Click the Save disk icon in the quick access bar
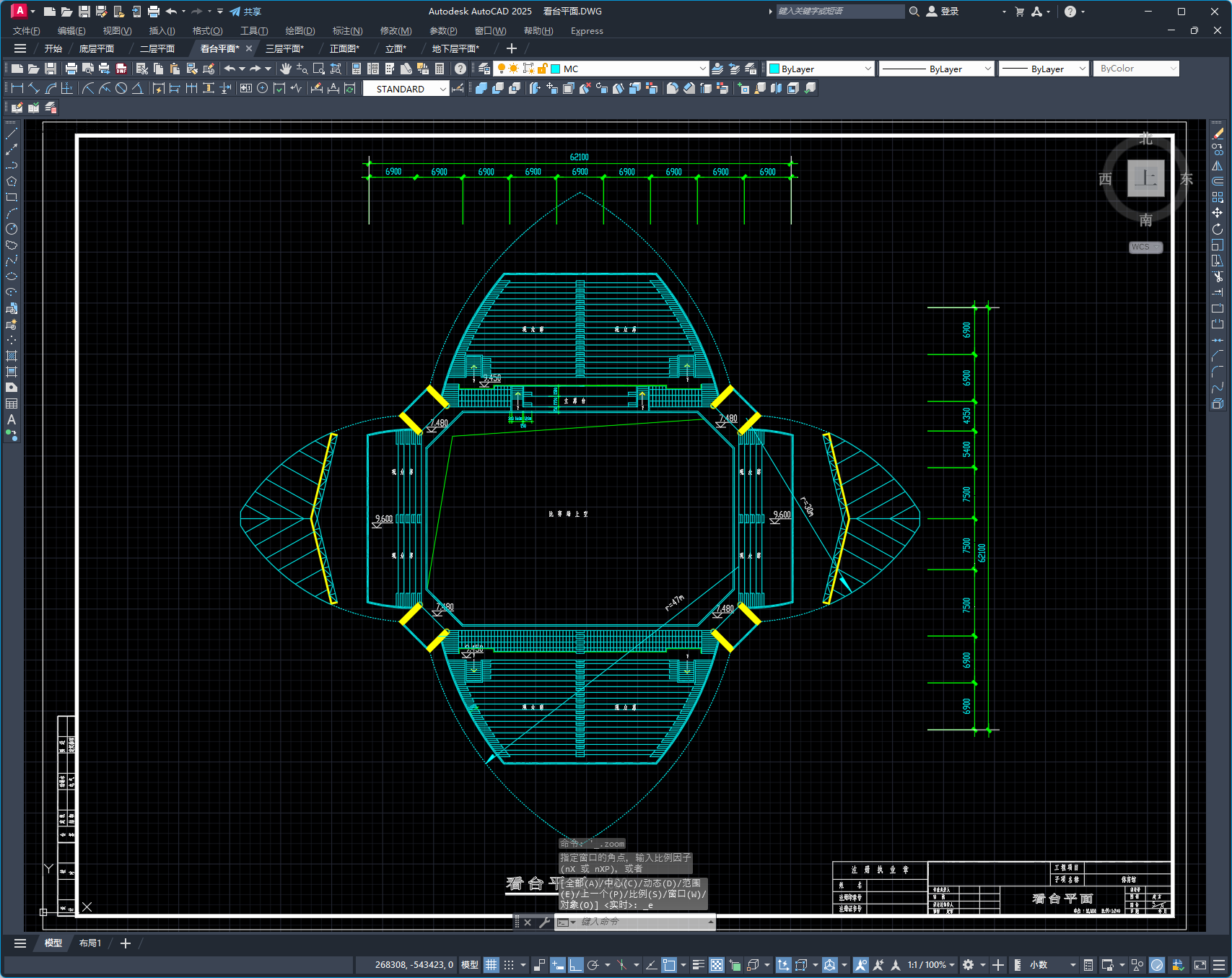This screenshot has width=1232, height=978. click(x=84, y=12)
